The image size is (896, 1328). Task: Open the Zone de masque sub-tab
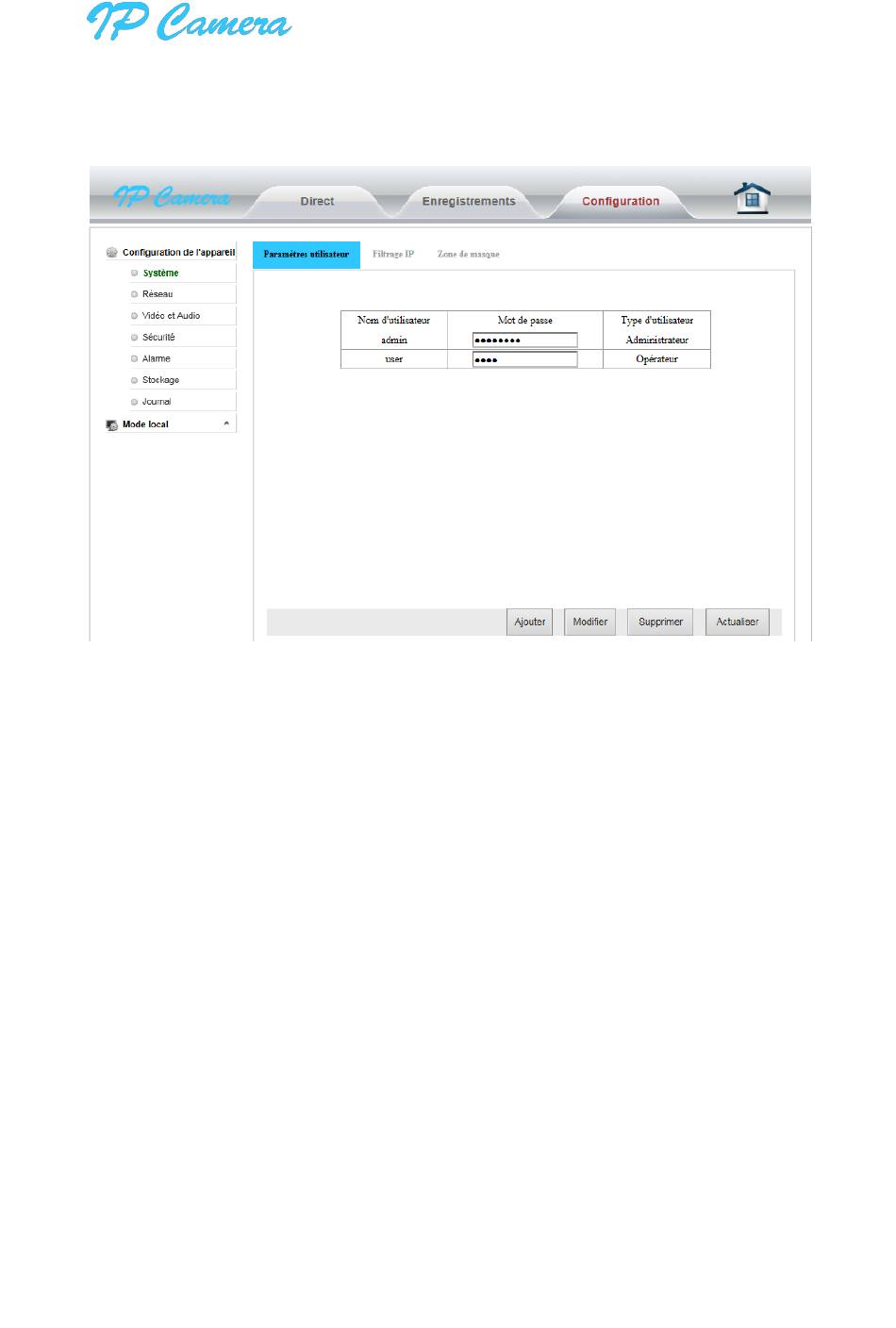click(469, 255)
